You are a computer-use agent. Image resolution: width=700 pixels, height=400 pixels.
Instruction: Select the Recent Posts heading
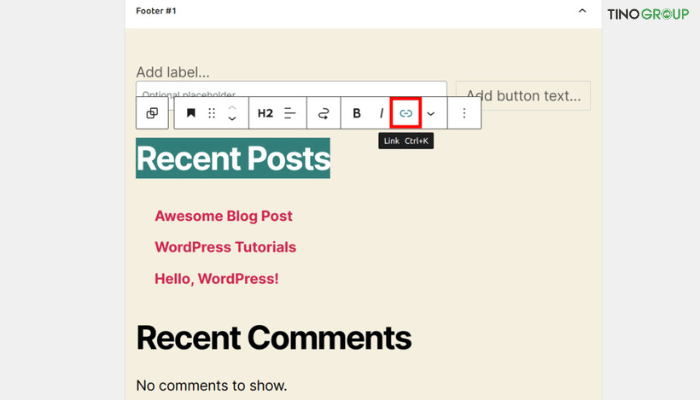pos(233,158)
